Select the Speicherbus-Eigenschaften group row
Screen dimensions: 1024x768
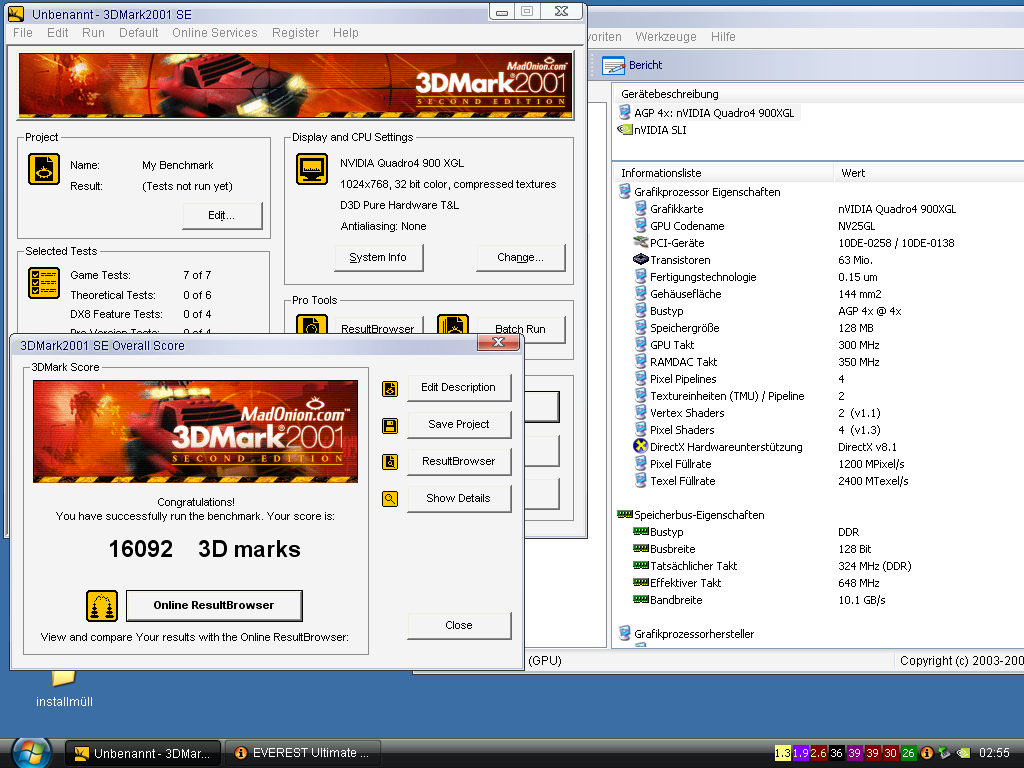pos(691,515)
